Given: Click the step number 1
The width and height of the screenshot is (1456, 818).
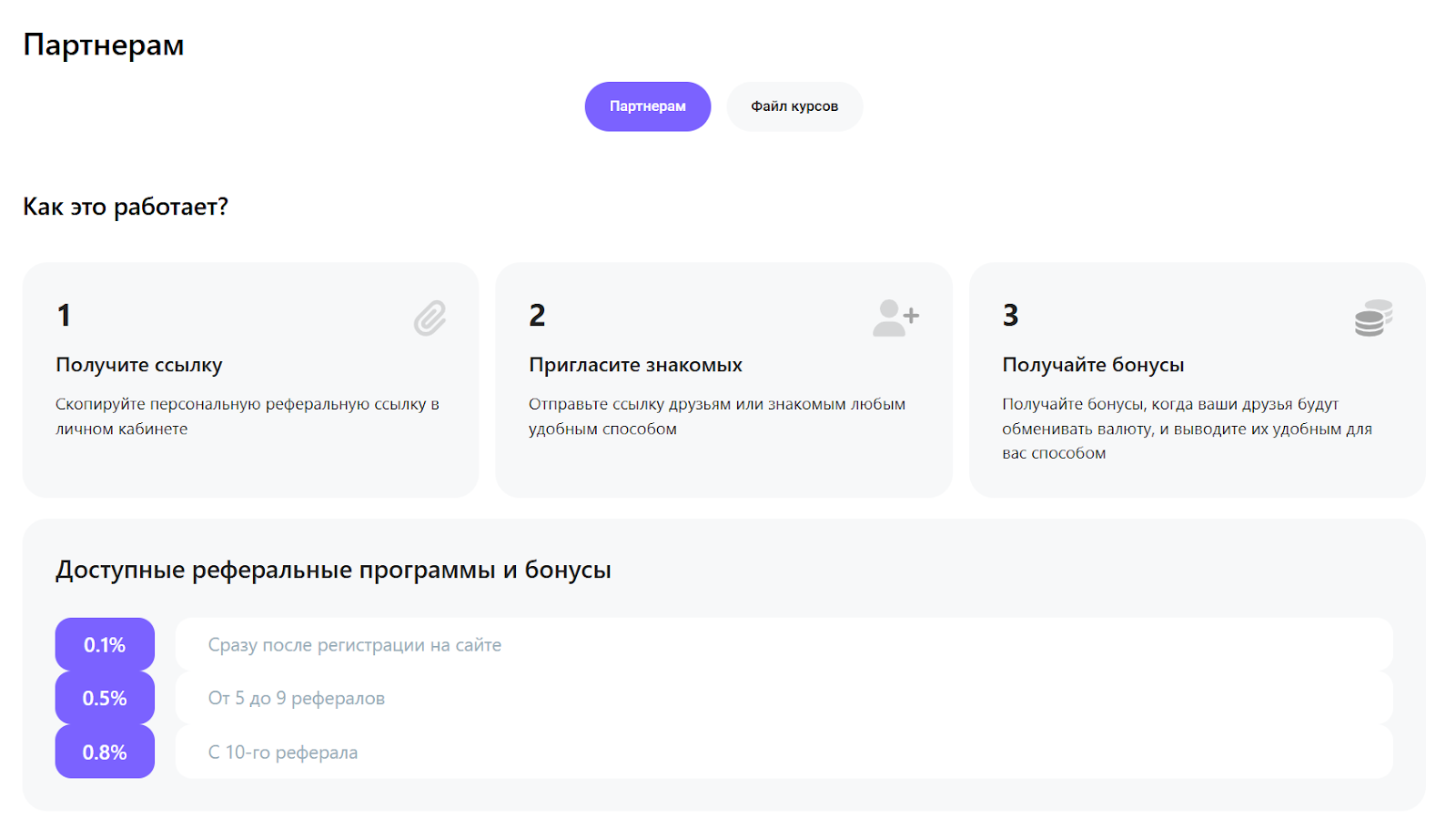Looking at the screenshot, I should click(64, 315).
